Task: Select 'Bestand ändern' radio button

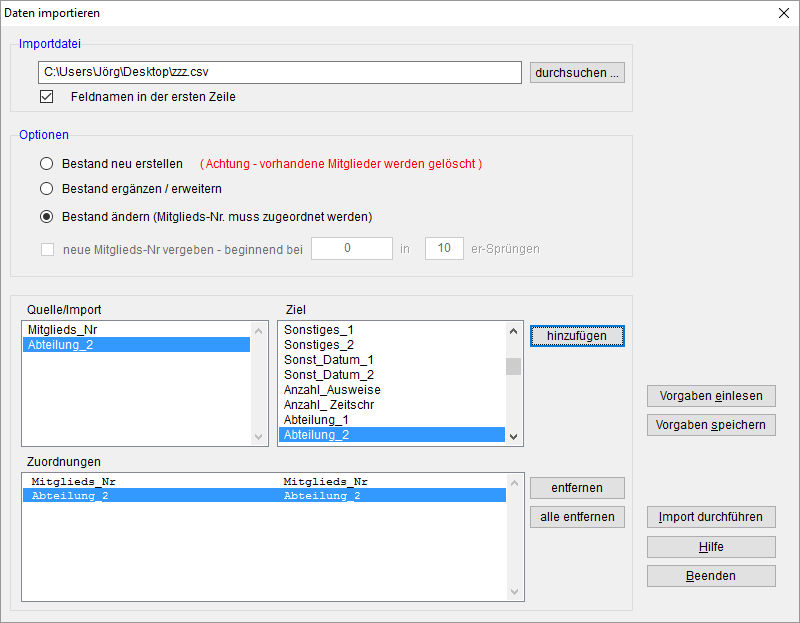Action: pos(46,216)
